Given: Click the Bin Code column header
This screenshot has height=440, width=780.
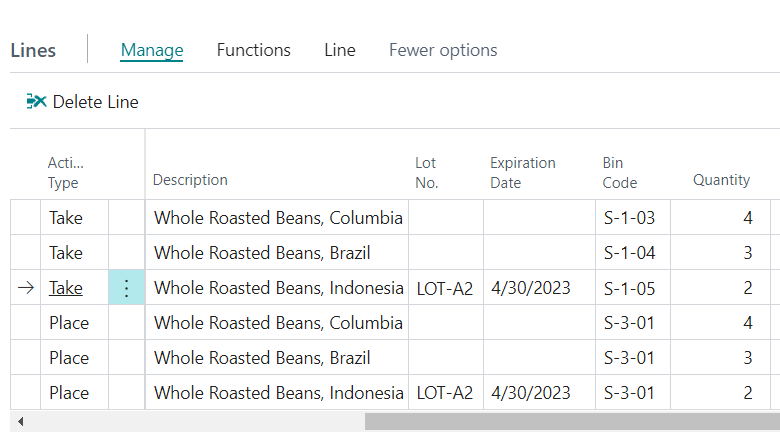Looking at the screenshot, I should (x=620, y=172).
